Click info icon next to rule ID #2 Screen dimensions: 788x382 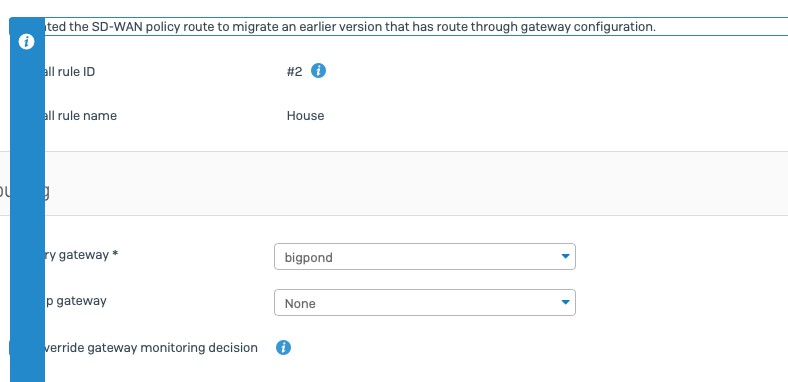[x=318, y=71]
